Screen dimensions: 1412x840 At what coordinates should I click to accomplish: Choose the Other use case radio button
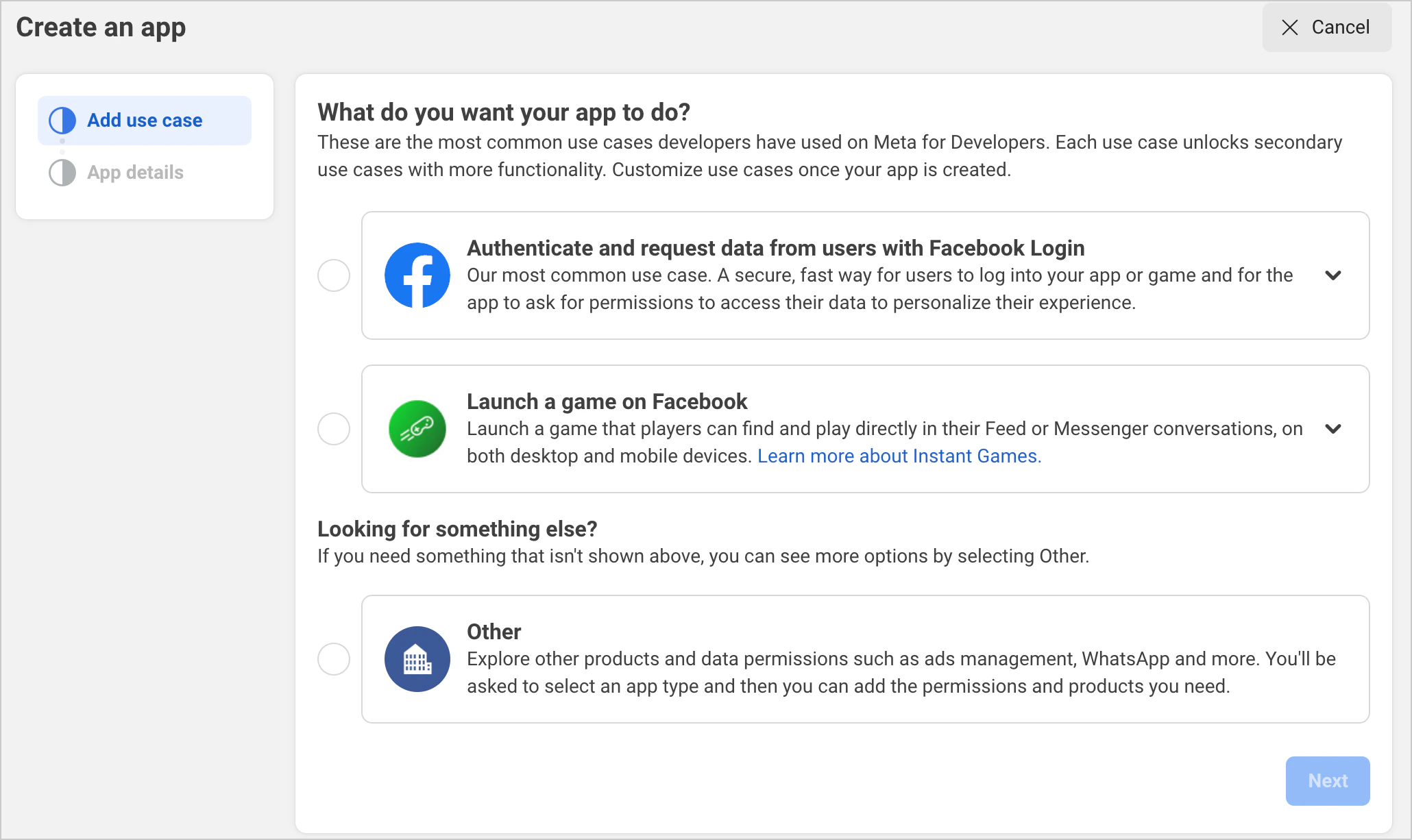pos(333,659)
